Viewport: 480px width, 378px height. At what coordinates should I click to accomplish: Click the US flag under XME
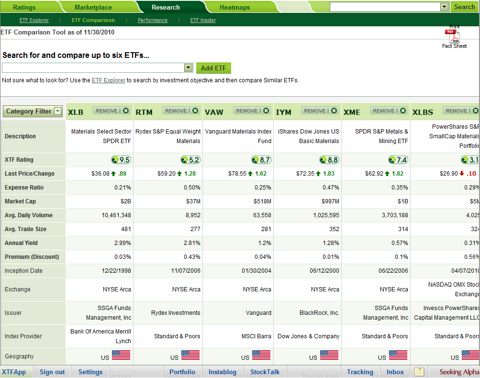pyautogui.click(x=398, y=355)
